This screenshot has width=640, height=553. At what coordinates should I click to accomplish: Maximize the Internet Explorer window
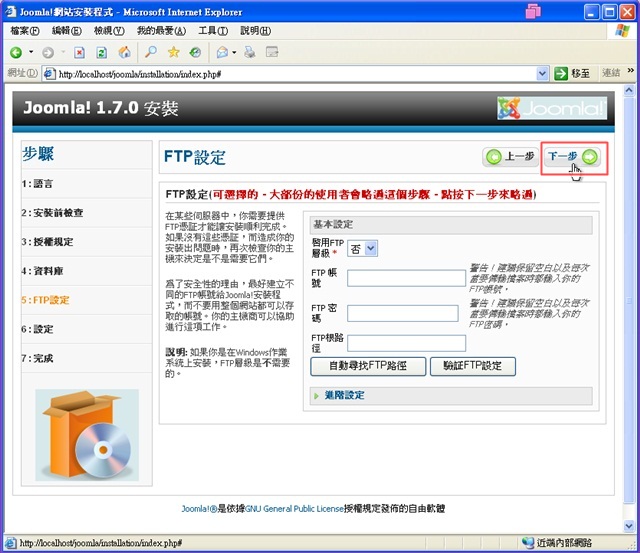coord(609,12)
